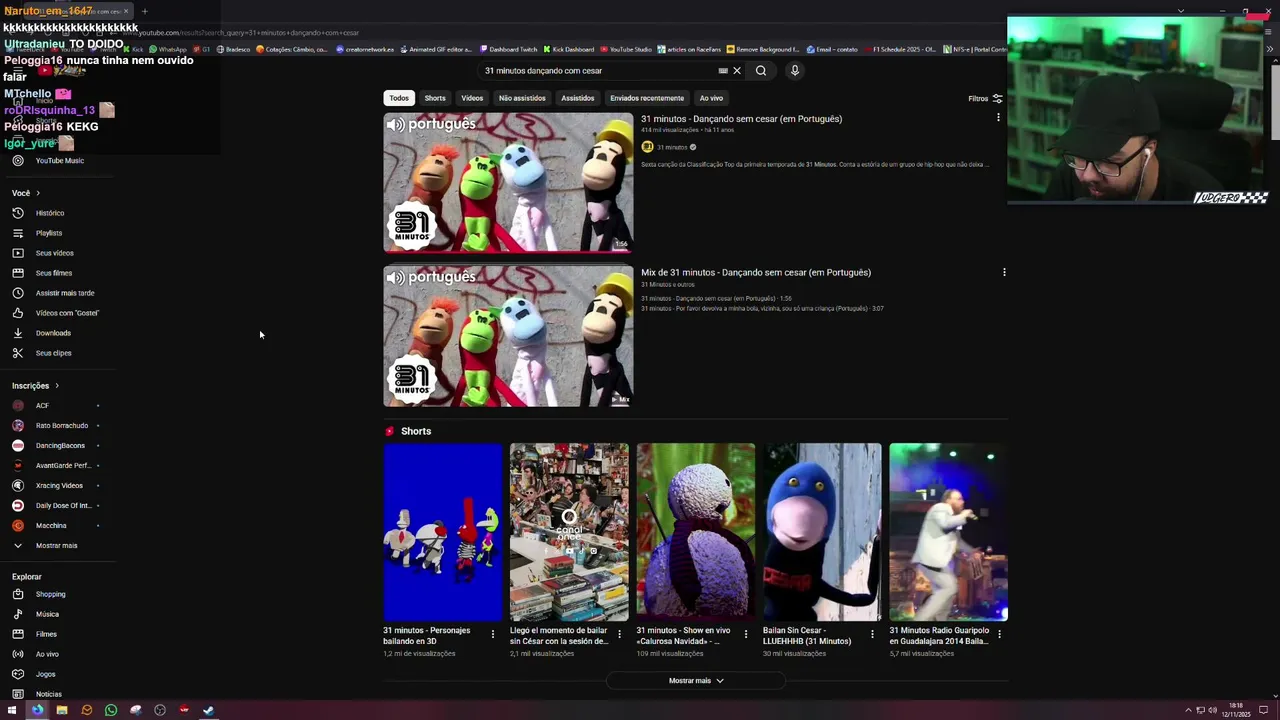Open File Explorer from the taskbar
This screenshot has width=1280, height=720.
pos(62,710)
